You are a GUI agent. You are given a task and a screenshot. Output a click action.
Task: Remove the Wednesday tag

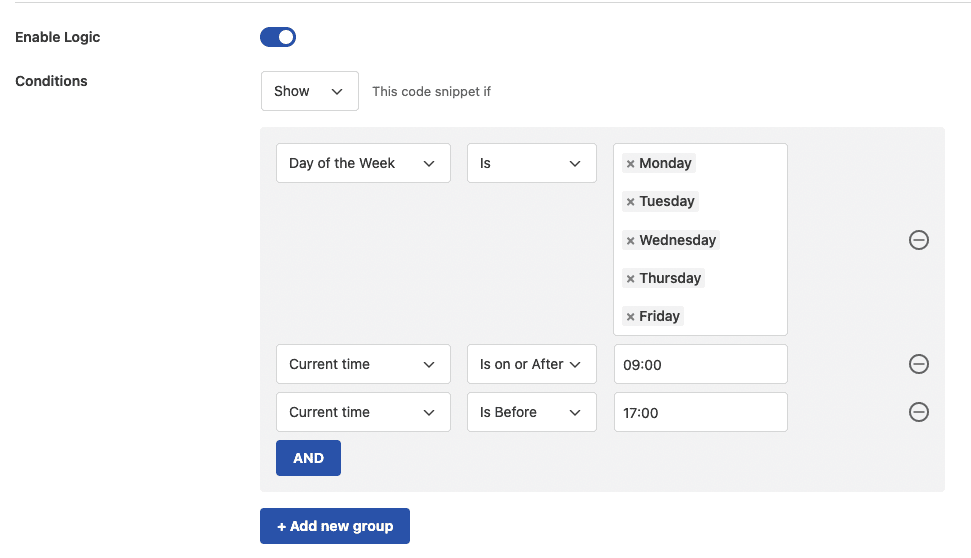pyautogui.click(x=630, y=240)
